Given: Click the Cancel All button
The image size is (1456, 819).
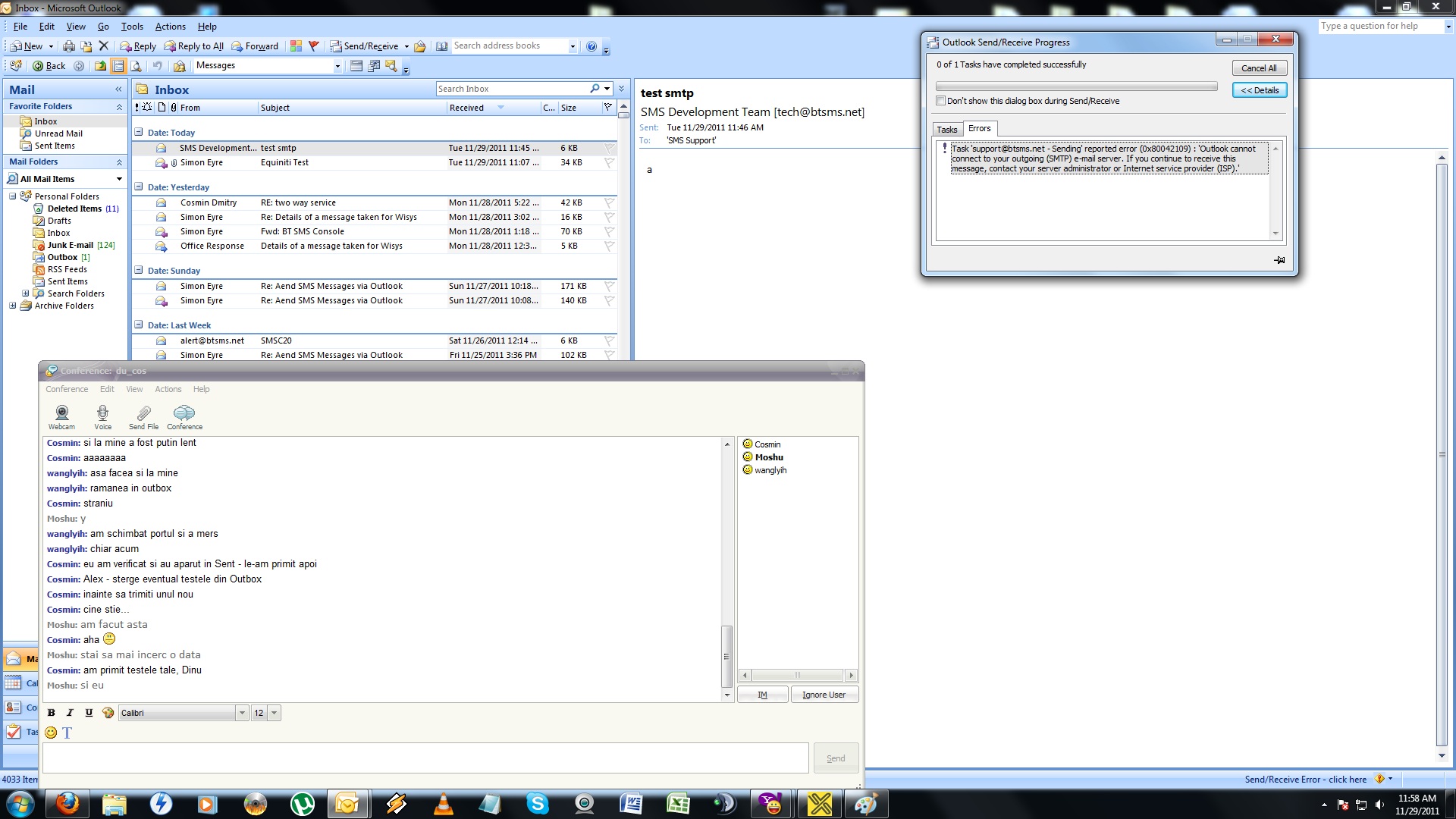Looking at the screenshot, I should coord(1259,68).
